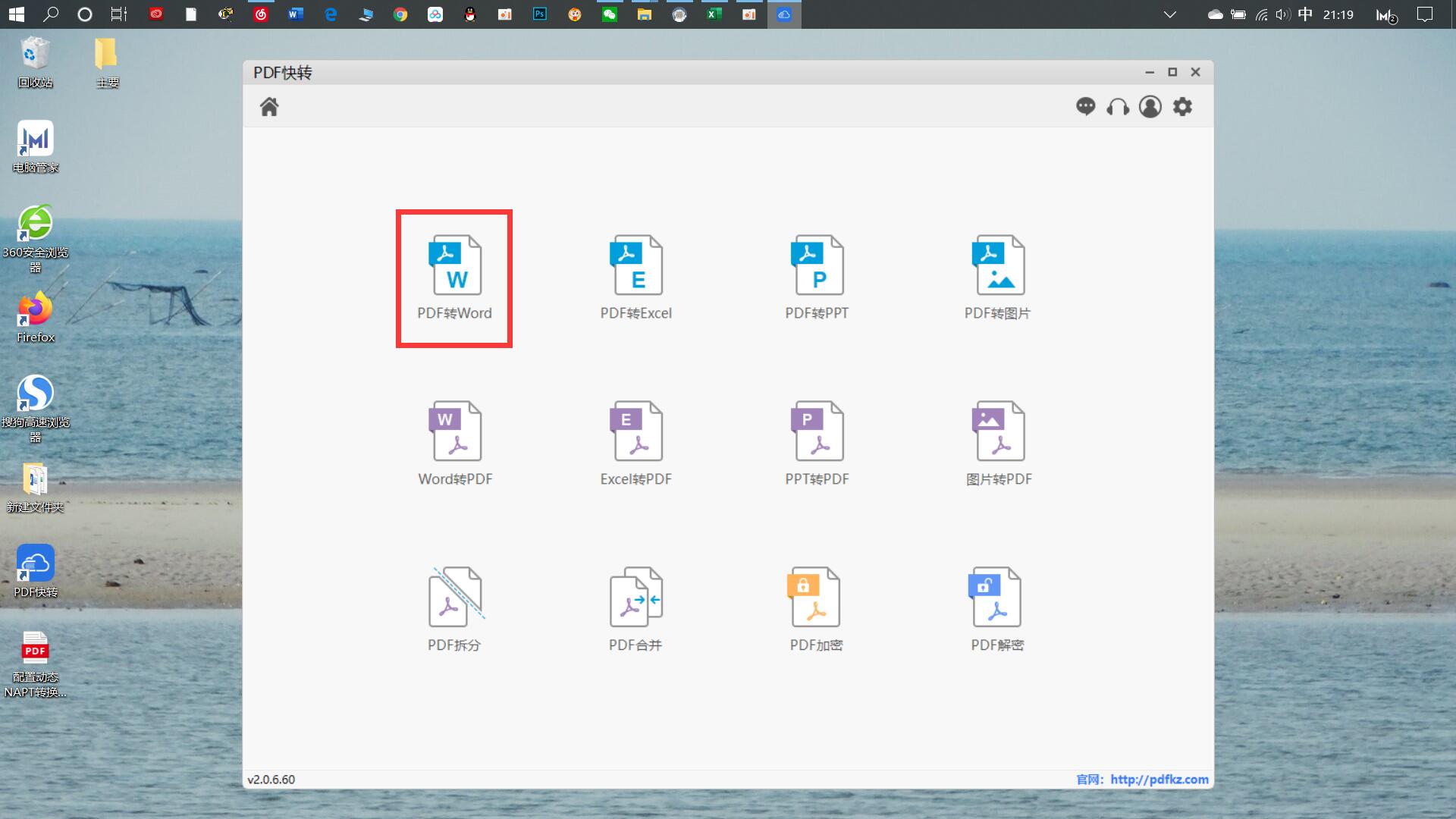Image resolution: width=1456 pixels, height=819 pixels.
Task: Select the PDF转Excel converter icon
Action: [x=635, y=278]
